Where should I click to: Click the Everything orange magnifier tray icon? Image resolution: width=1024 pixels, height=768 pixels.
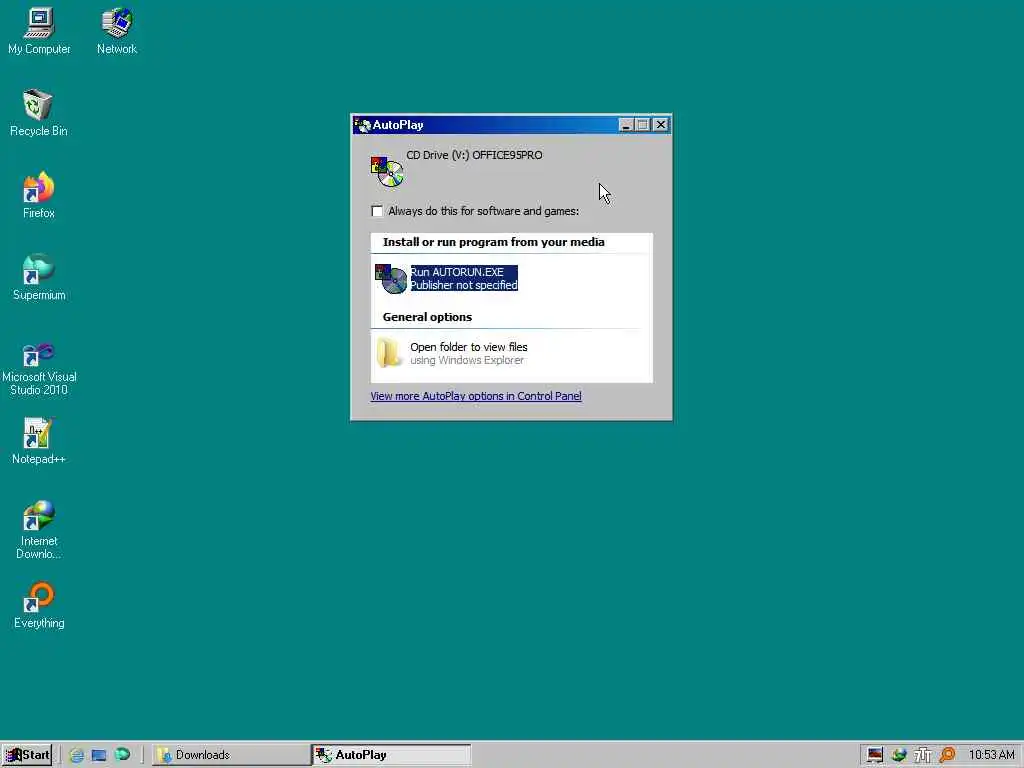(947, 755)
